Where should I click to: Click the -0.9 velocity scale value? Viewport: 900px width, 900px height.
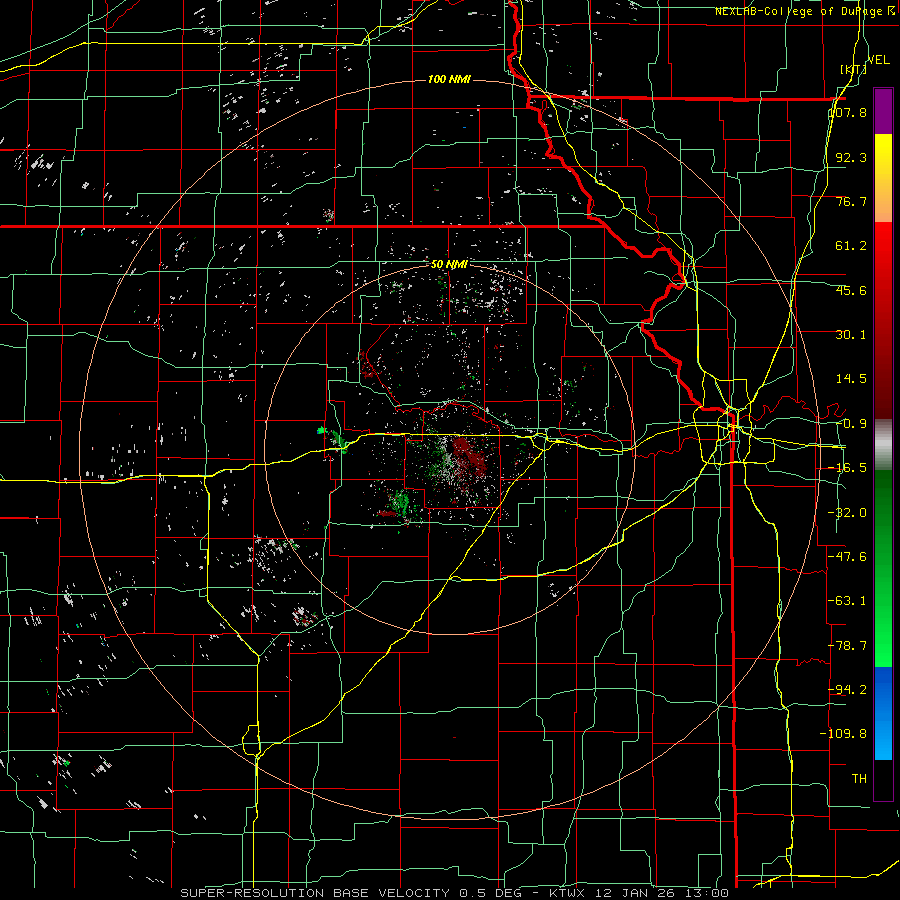click(x=851, y=424)
